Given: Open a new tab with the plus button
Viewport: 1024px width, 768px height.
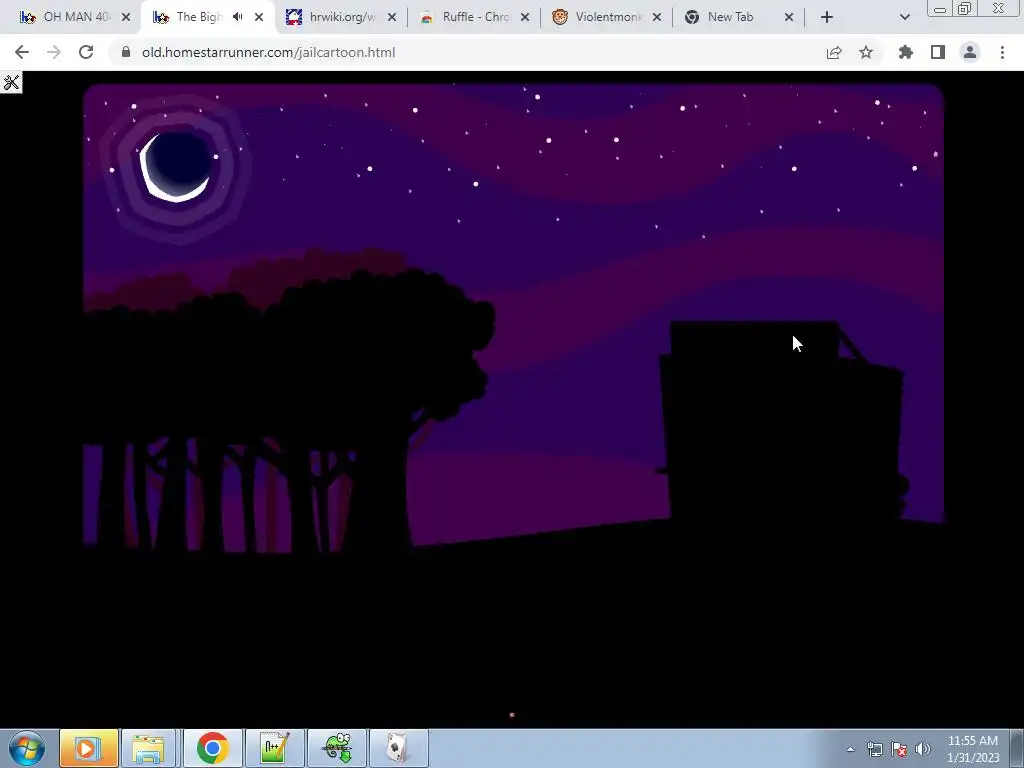Looking at the screenshot, I should (827, 17).
